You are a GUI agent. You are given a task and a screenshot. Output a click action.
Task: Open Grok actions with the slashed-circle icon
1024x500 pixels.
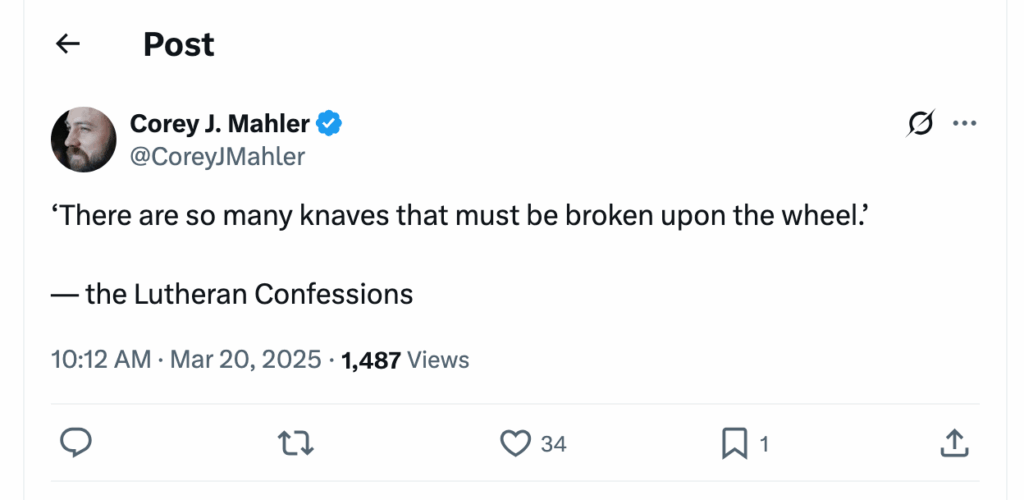click(920, 124)
